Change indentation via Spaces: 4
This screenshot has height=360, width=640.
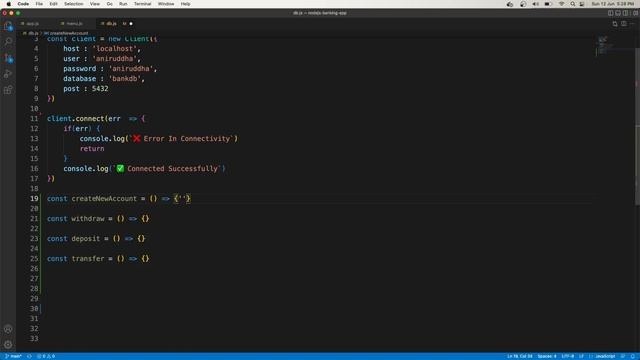pyautogui.click(x=547, y=356)
